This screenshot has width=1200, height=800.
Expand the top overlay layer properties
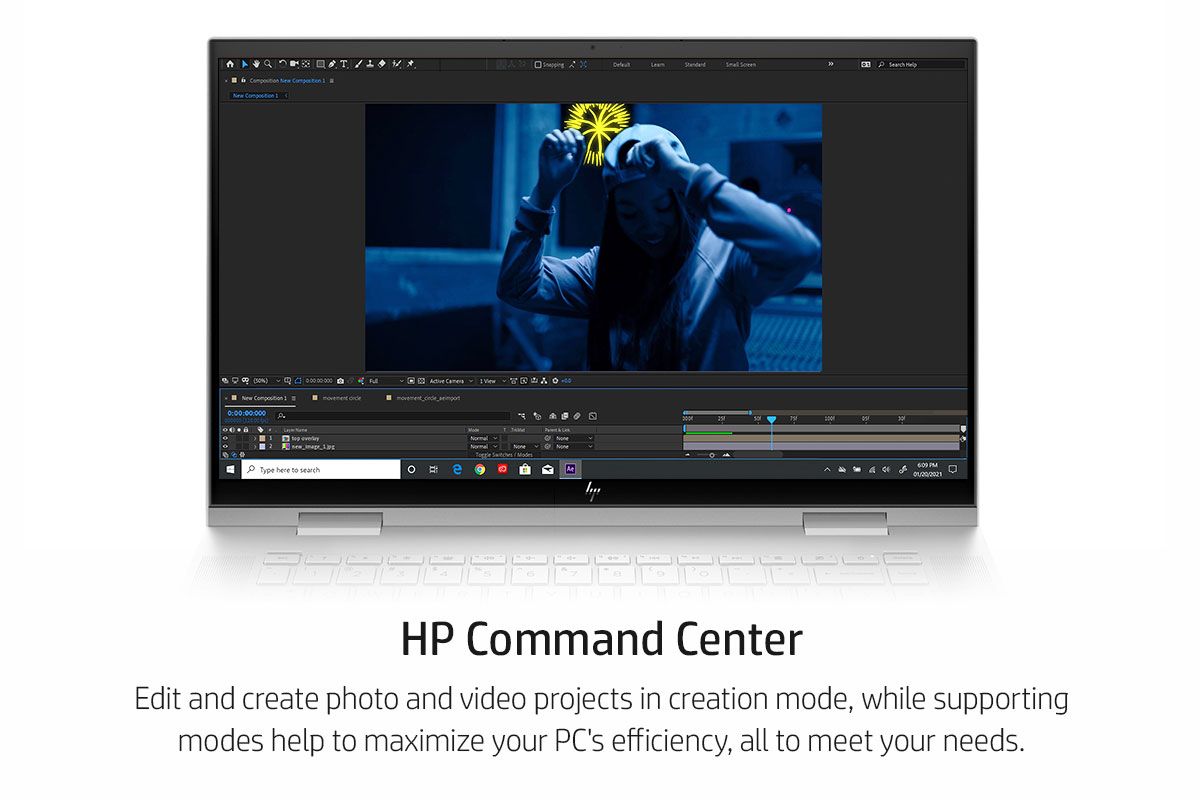pos(253,438)
